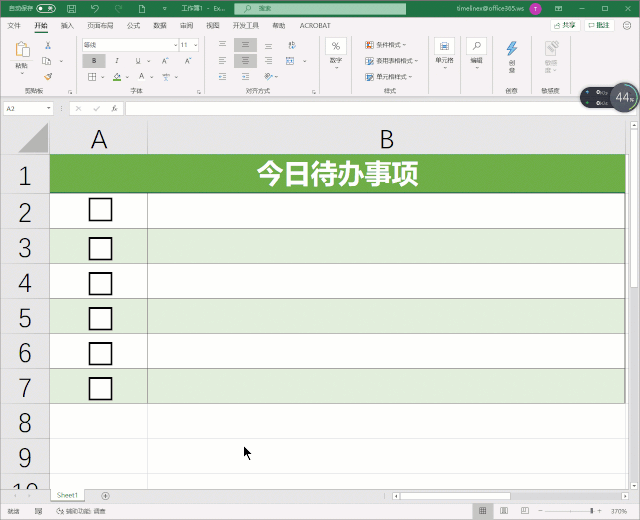Open the Merge and Center dropdown arrow
Screen dimensions: 640x520
pos(304,61)
